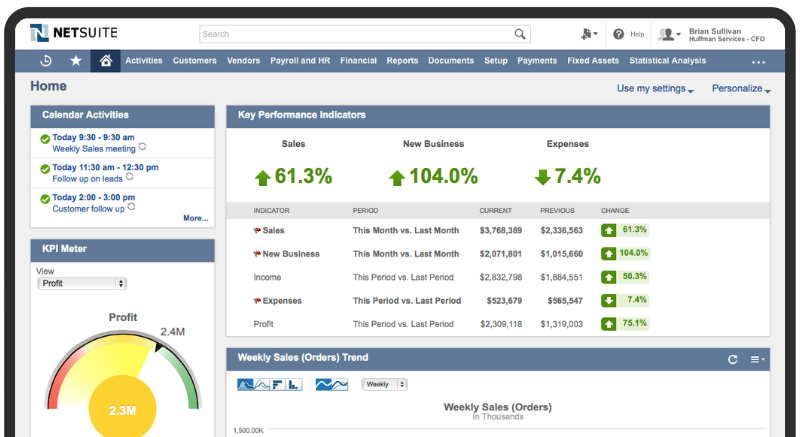This screenshot has width=800, height=437.
Task: Select the column chart type icon
Action: click(x=294, y=384)
